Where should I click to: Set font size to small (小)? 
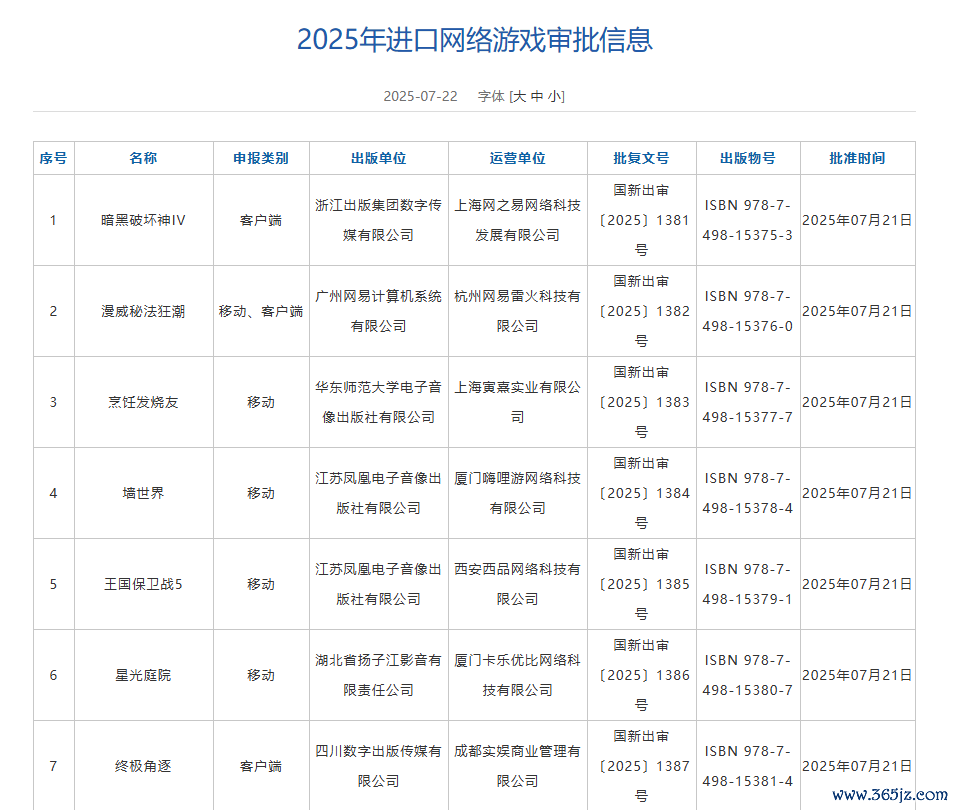click(x=554, y=96)
